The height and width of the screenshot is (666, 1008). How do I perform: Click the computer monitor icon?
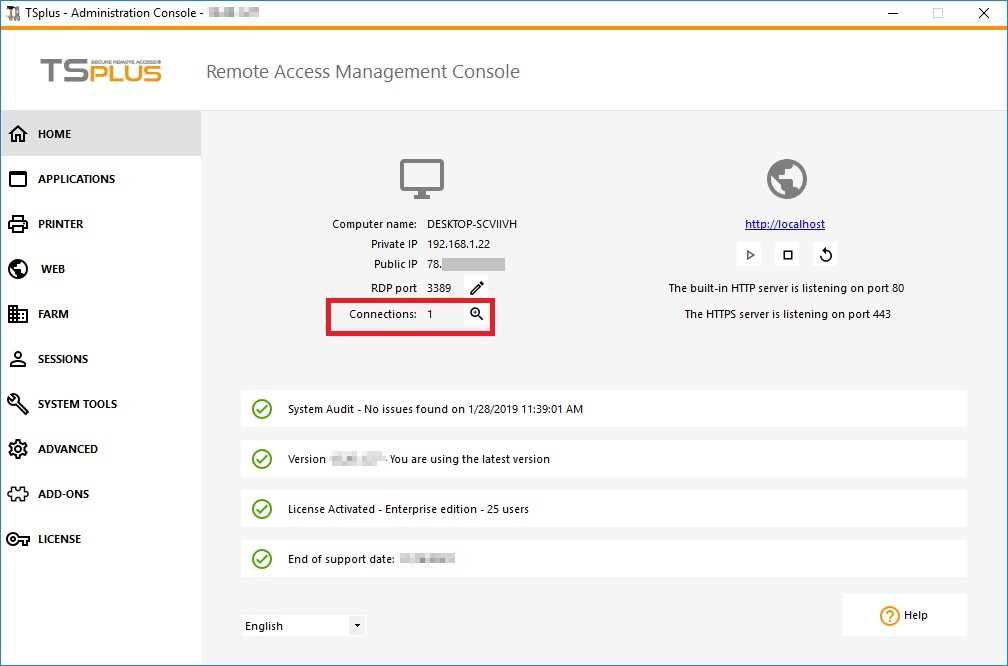point(422,179)
